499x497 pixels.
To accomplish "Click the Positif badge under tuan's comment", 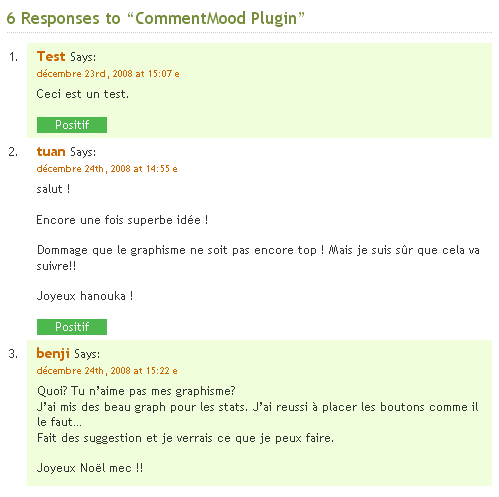I will coord(72,327).
